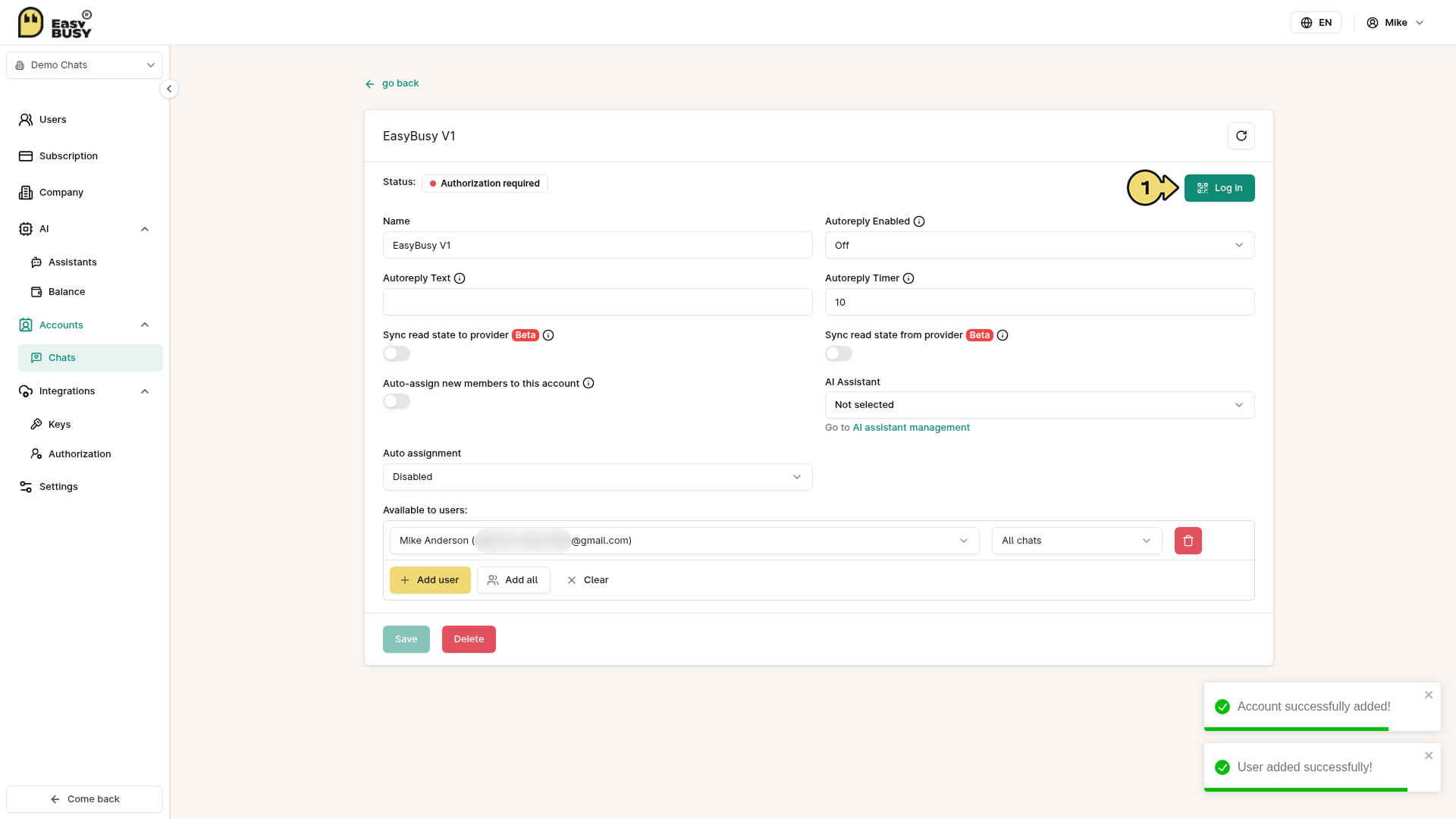The width and height of the screenshot is (1456, 819).
Task: Open the All chats dropdown
Action: click(1077, 541)
